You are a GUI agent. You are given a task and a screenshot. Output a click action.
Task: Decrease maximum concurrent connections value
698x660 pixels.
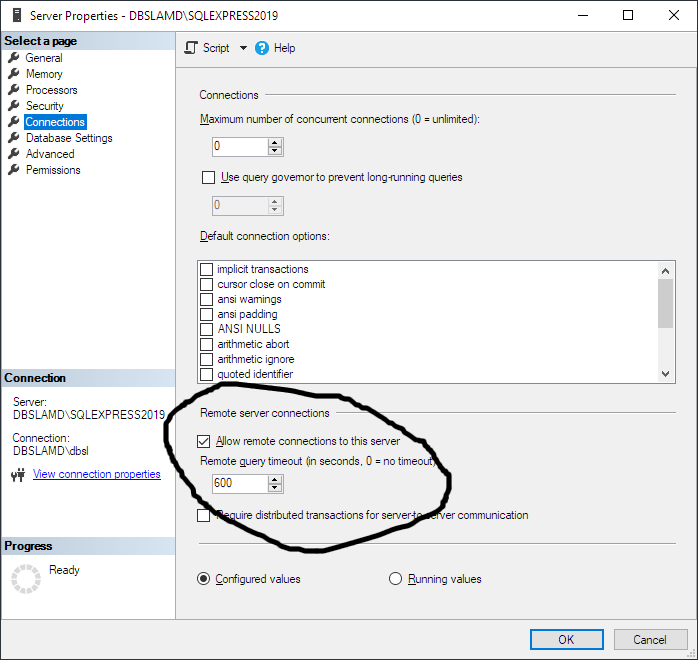pyautogui.click(x=275, y=151)
